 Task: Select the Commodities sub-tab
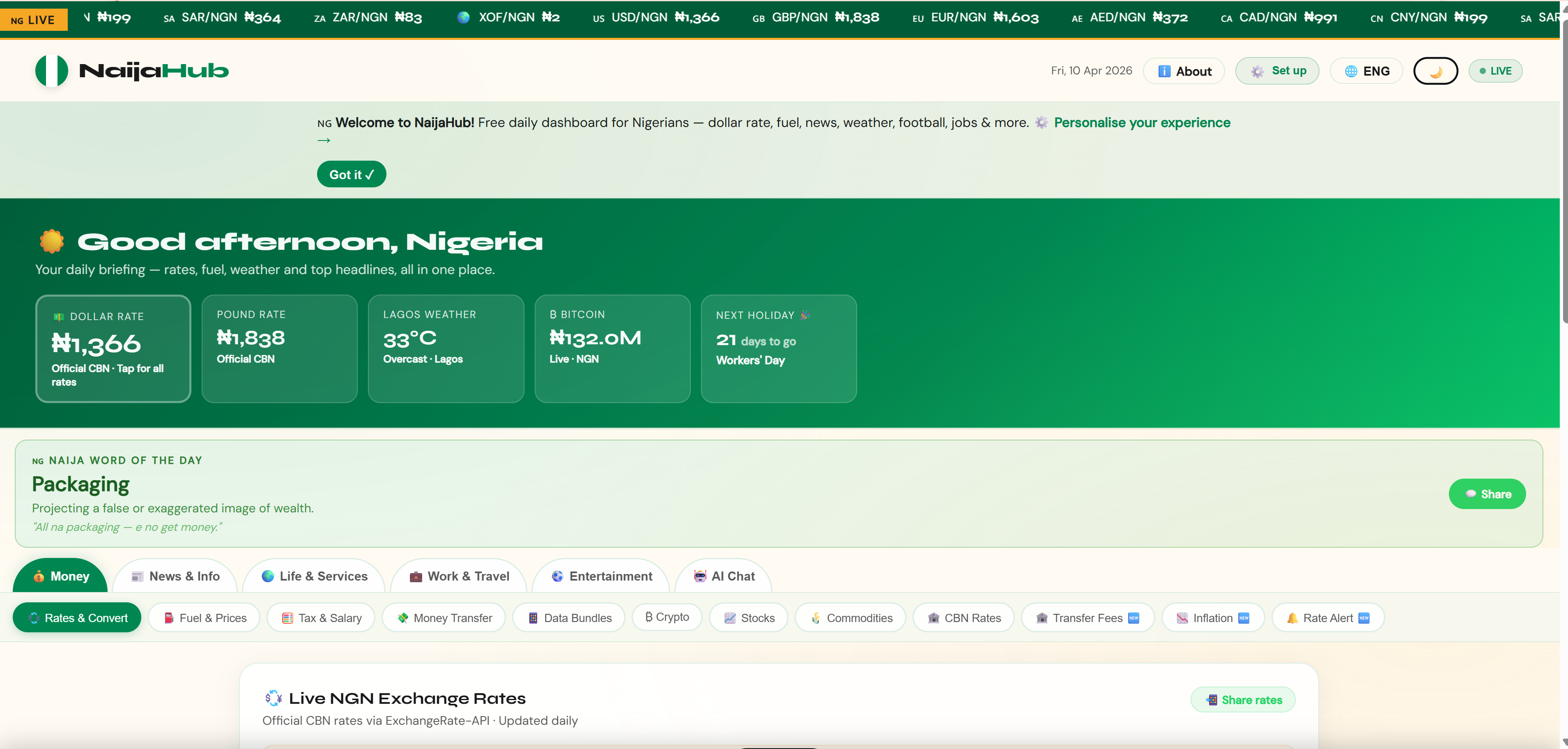[851, 618]
